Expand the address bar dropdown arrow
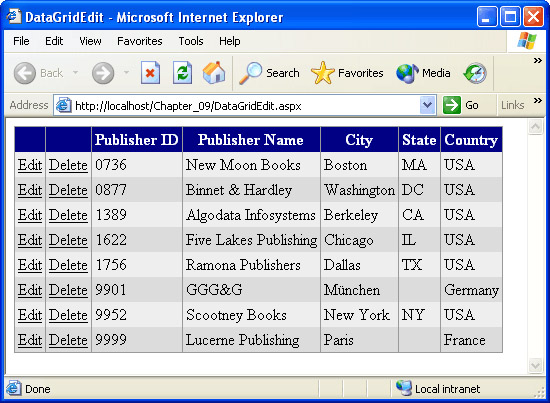This screenshot has width=550, height=403. click(427, 105)
